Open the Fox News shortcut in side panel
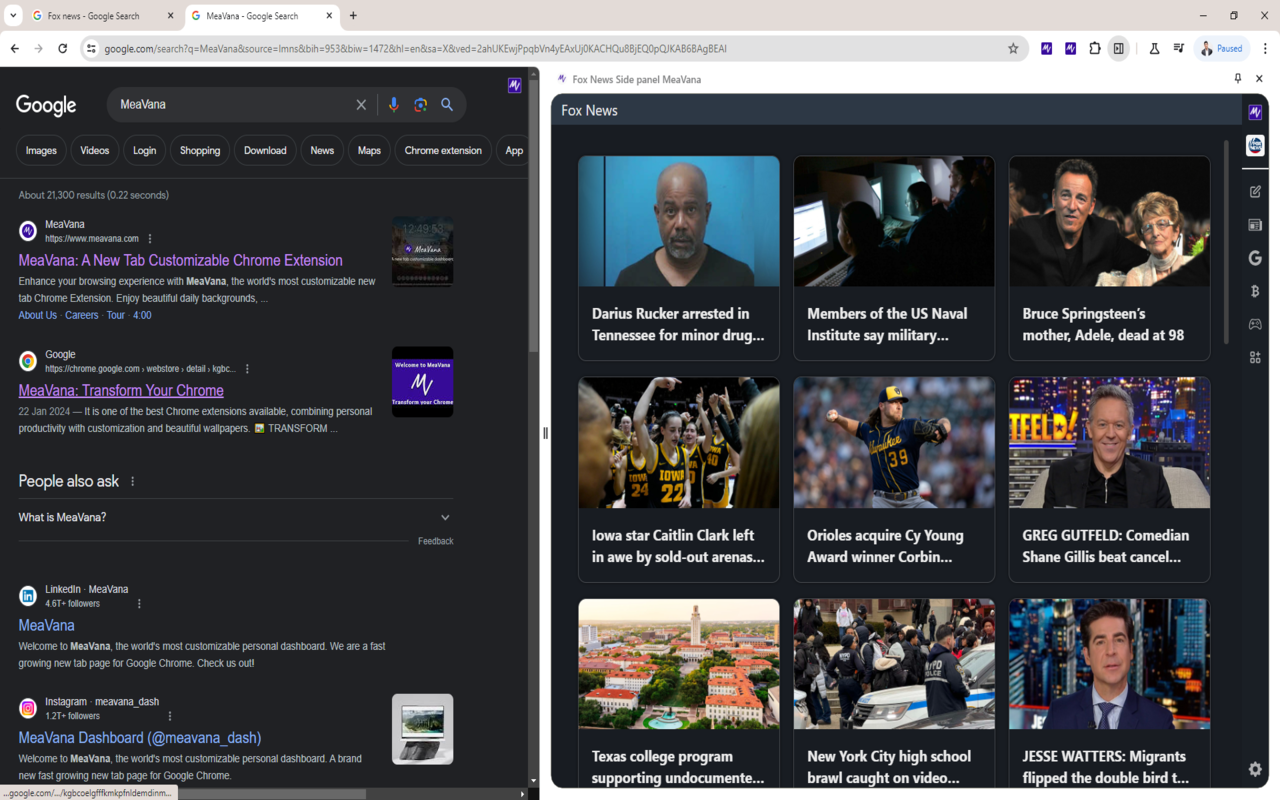 (1255, 146)
